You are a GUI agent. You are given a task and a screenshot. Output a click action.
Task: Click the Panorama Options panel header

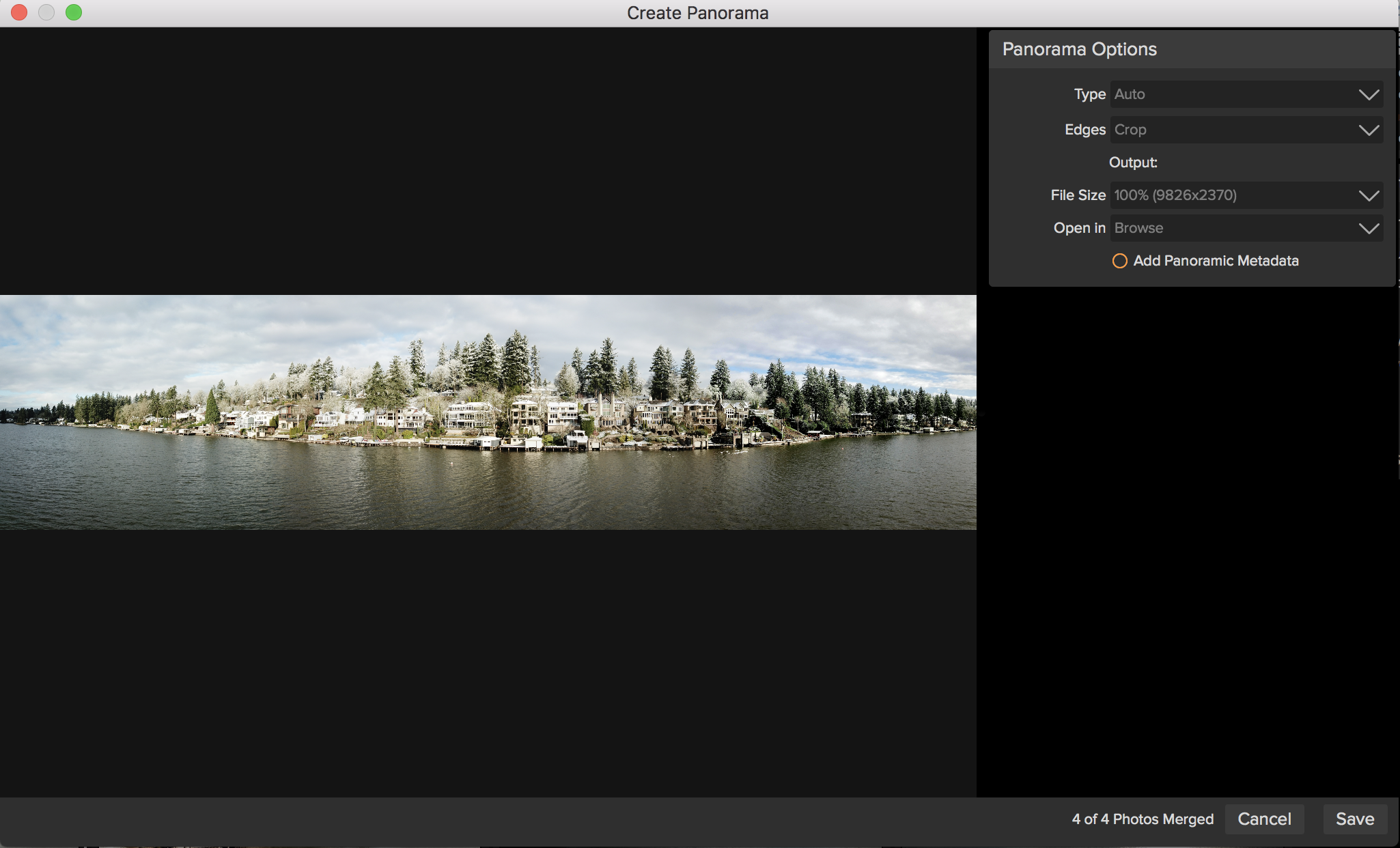tap(1079, 49)
